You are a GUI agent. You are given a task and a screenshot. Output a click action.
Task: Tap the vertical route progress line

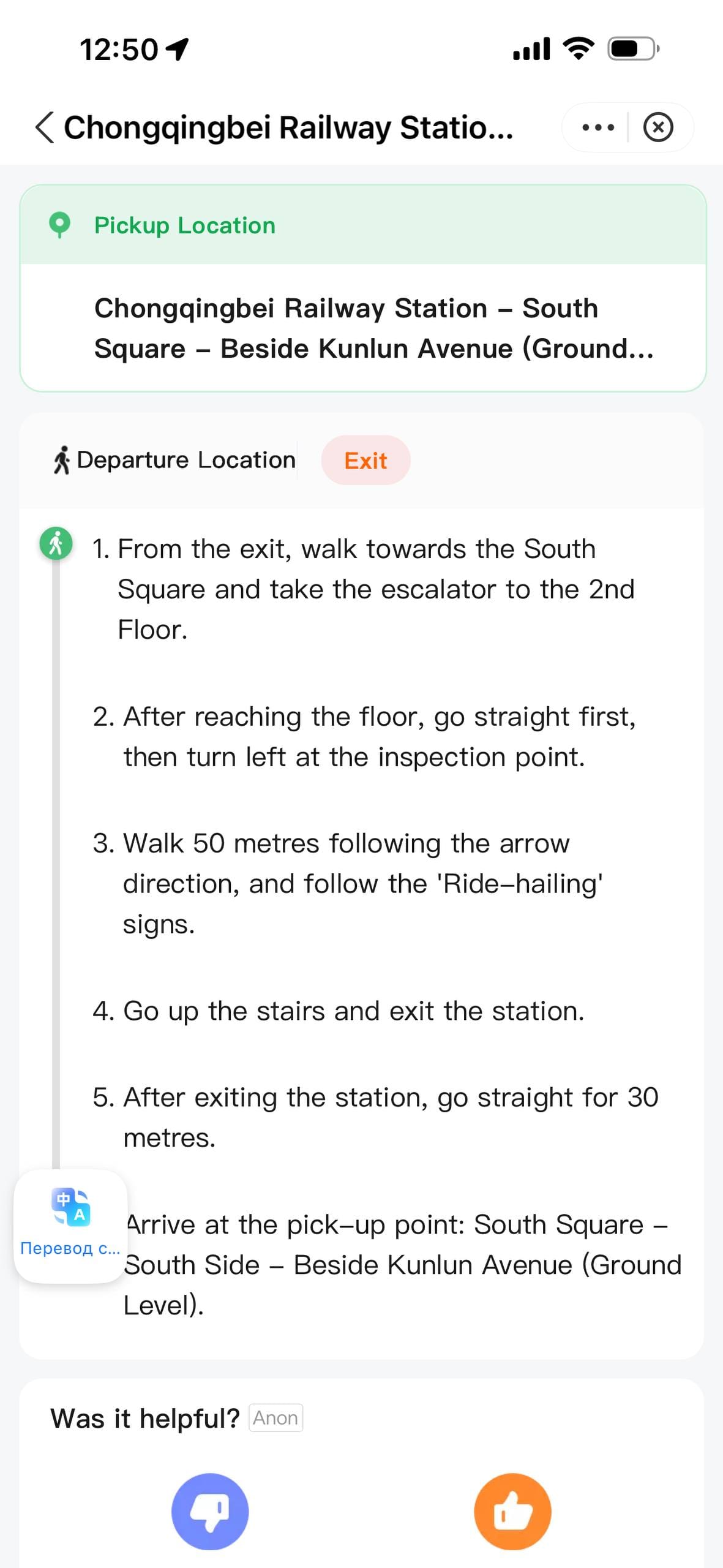[56, 858]
